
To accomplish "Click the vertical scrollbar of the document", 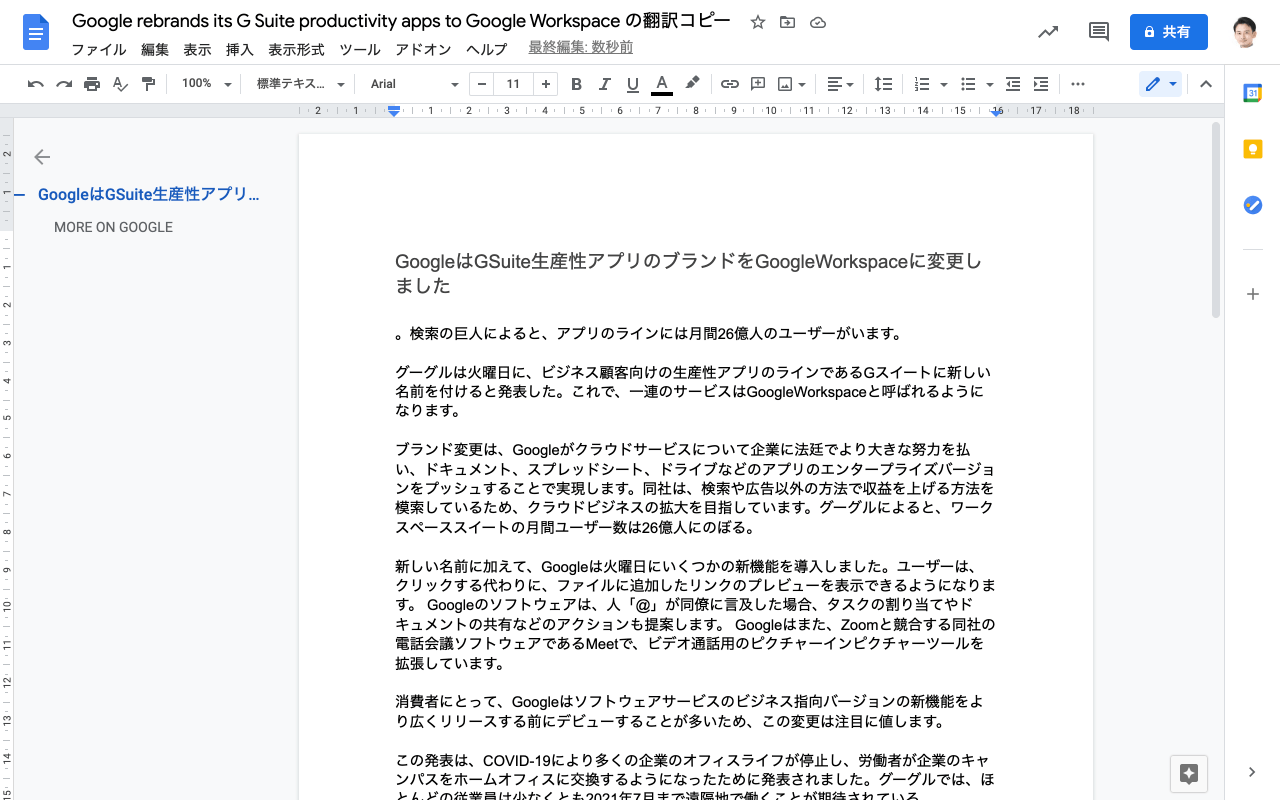I will coord(1217,220).
